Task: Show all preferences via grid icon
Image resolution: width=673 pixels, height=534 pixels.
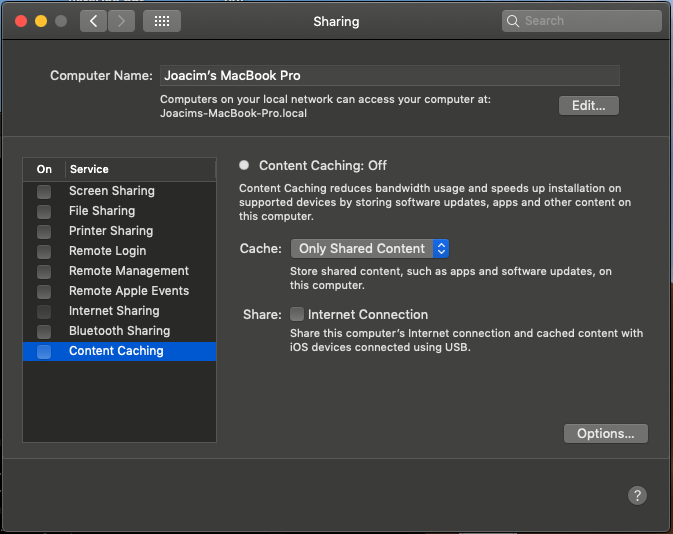Action: [162, 21]
